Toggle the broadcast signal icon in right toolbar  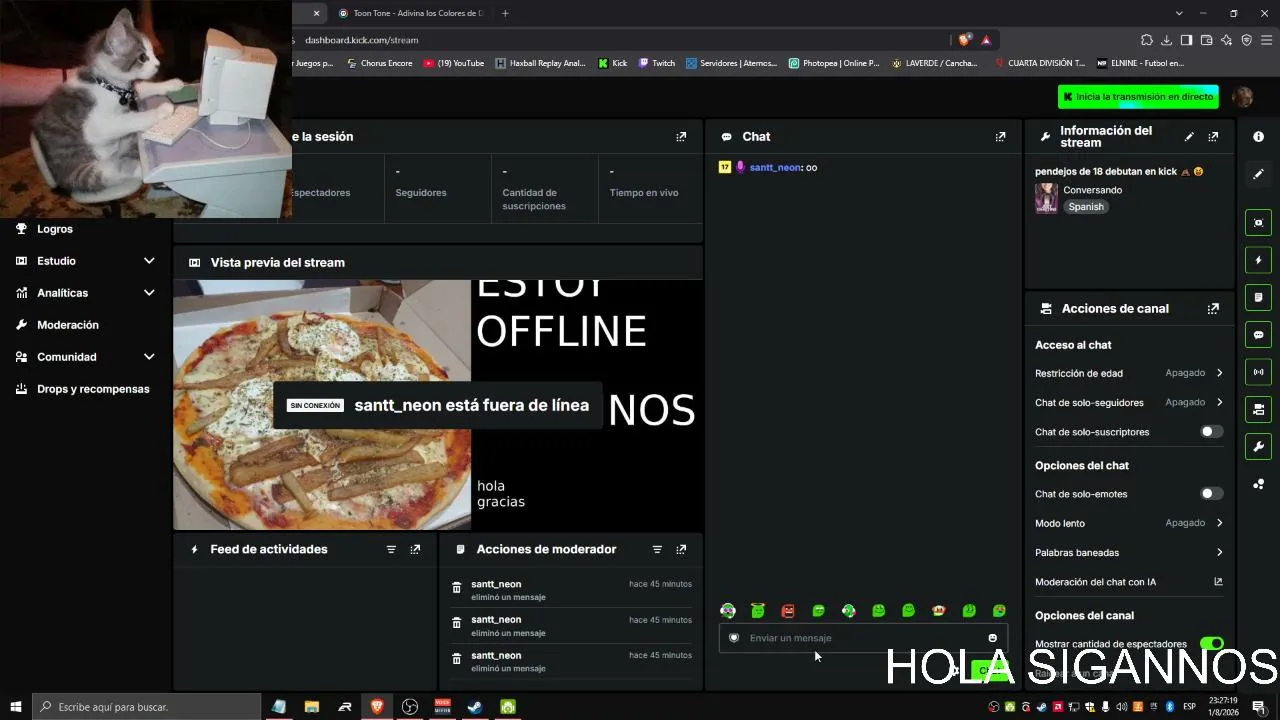tap(1258, 372)
